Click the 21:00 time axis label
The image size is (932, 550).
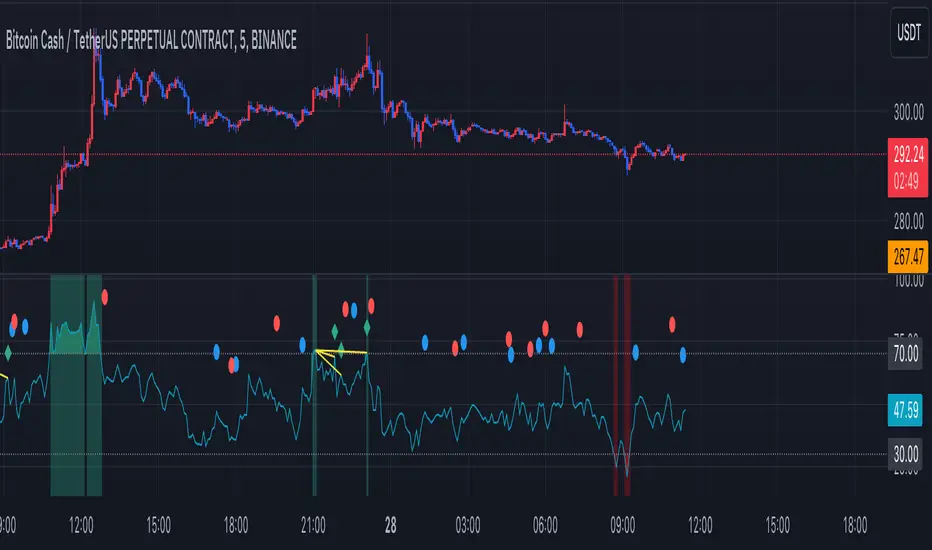coord(313,525)
